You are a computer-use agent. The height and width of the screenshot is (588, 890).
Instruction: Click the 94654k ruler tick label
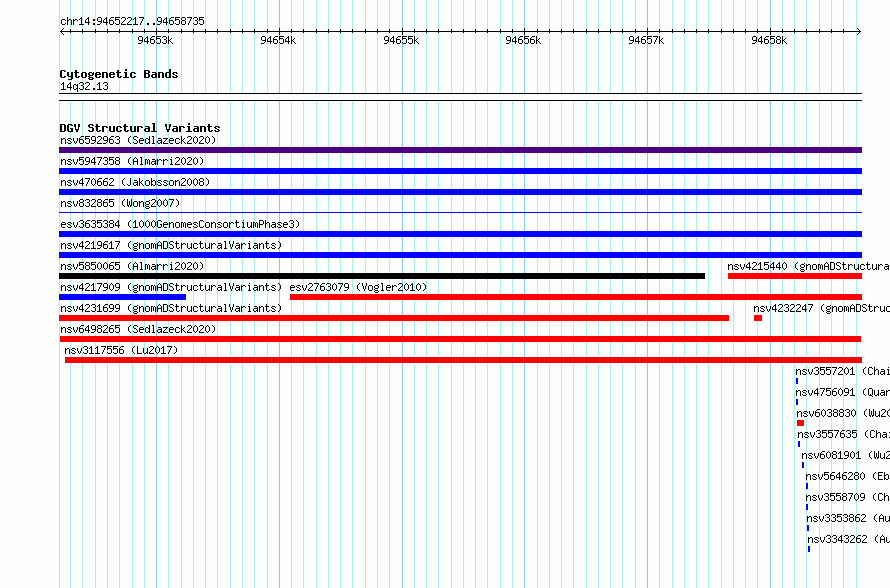point(278,40)
